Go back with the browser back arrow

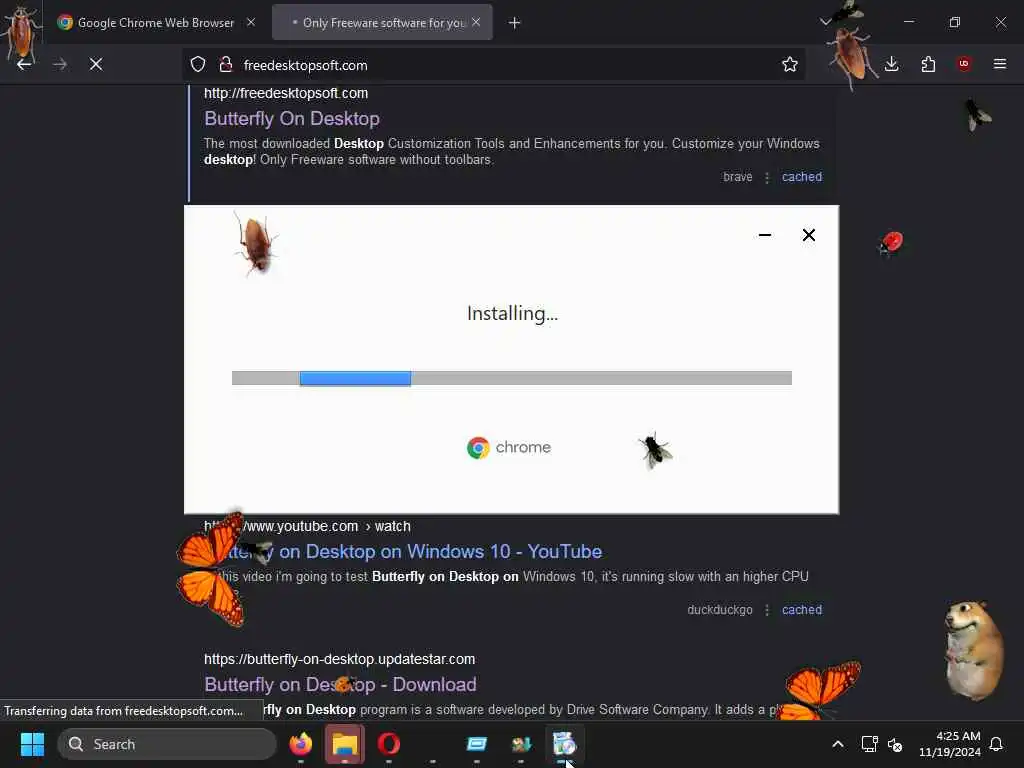click(x=24, y=64)
